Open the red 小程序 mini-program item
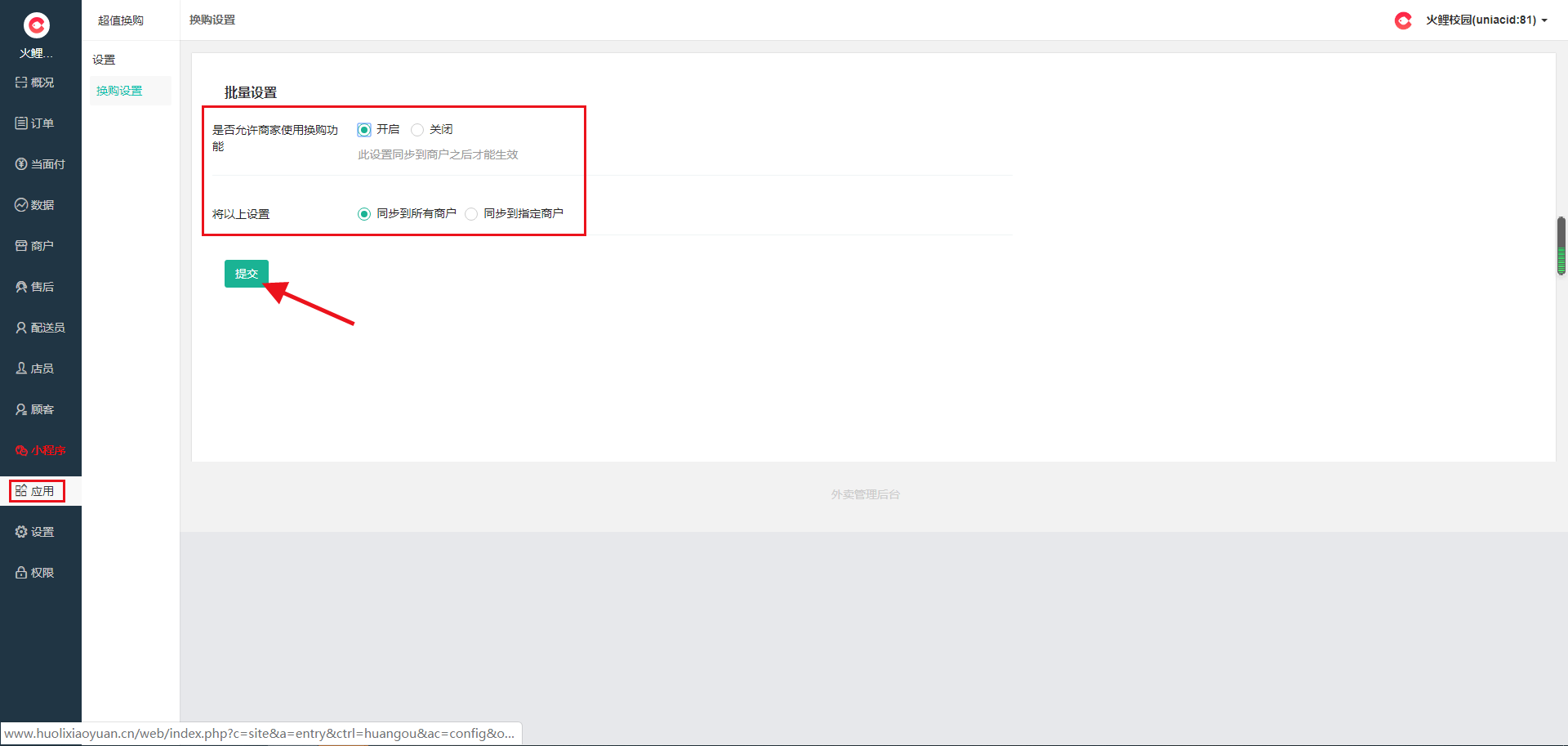 click(x=40, y=450)
